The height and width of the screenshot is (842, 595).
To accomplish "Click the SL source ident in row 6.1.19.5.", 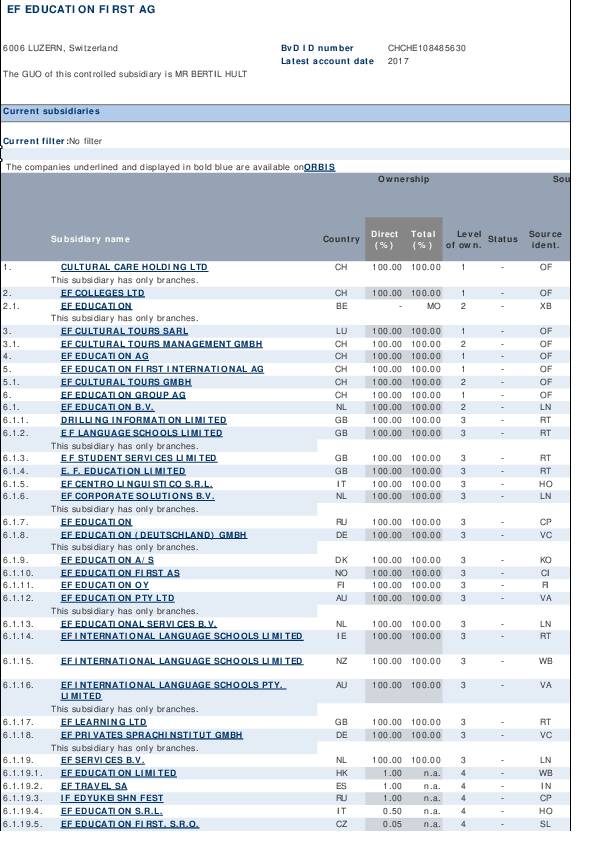I will [546, 824].
